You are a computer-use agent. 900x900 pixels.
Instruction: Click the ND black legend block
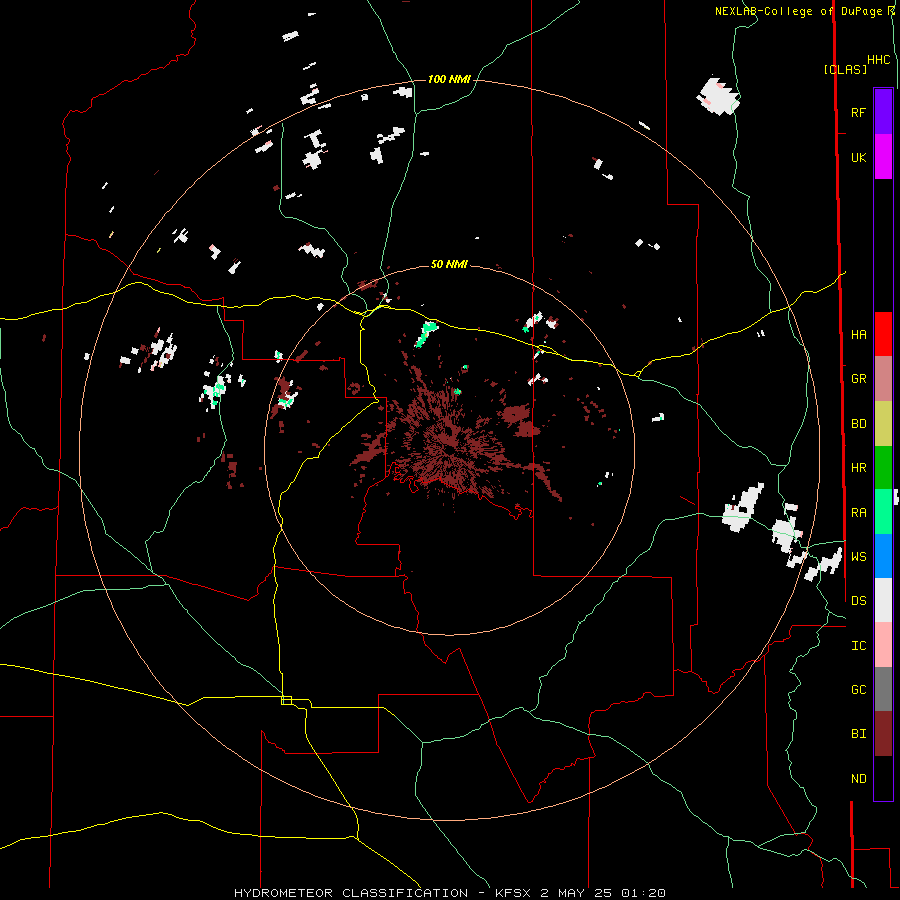(883, 778)
